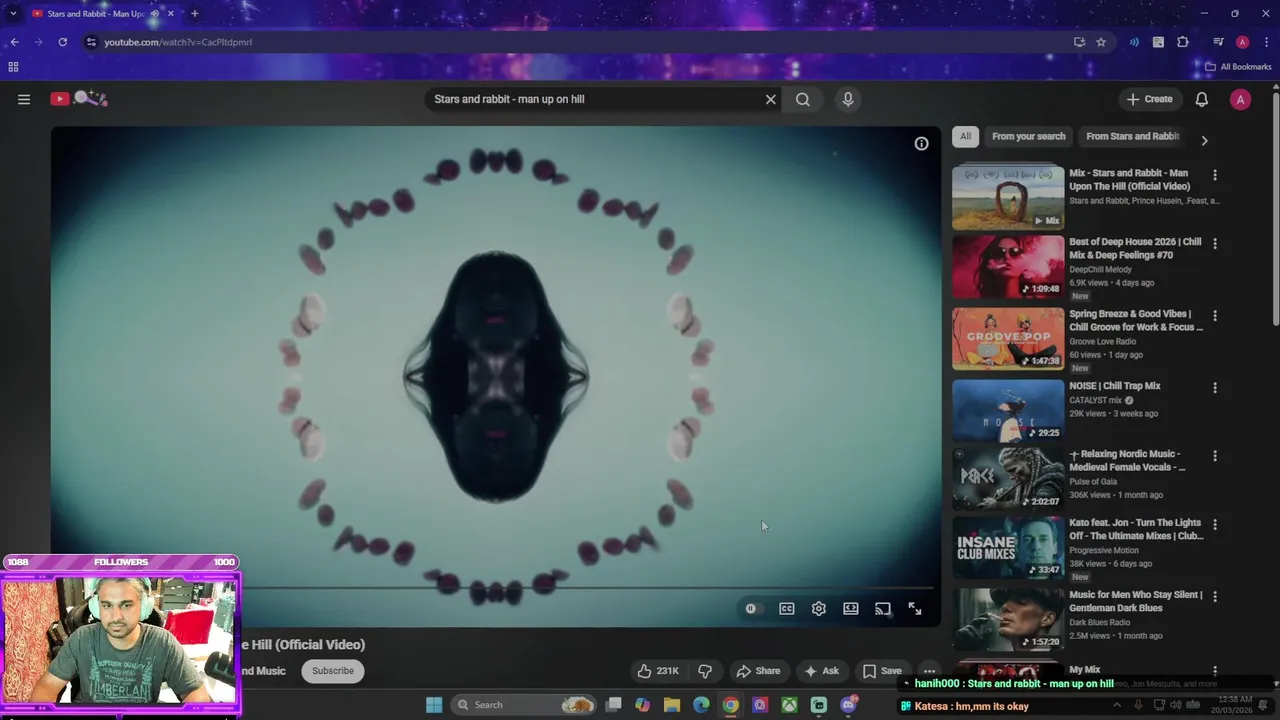Seek on the video progress bar
This screenshot has width=1280, height=720.
point(495,588)
